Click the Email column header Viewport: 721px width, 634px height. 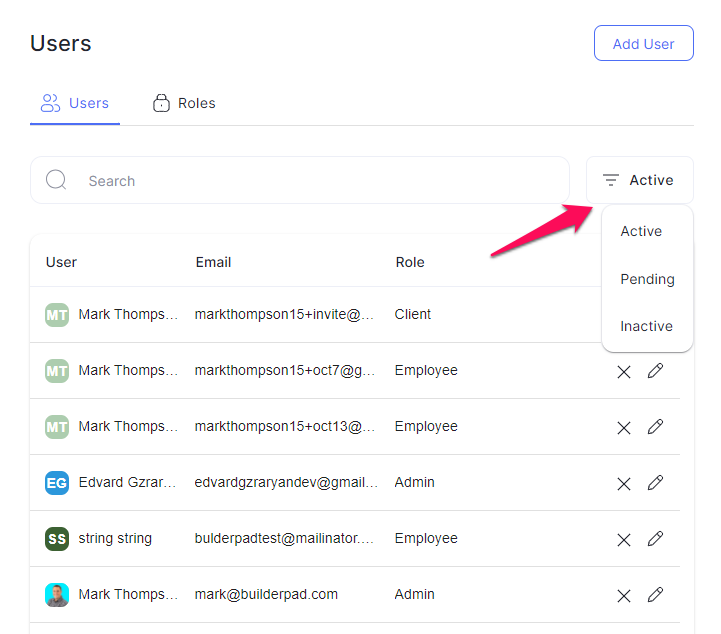213,262
